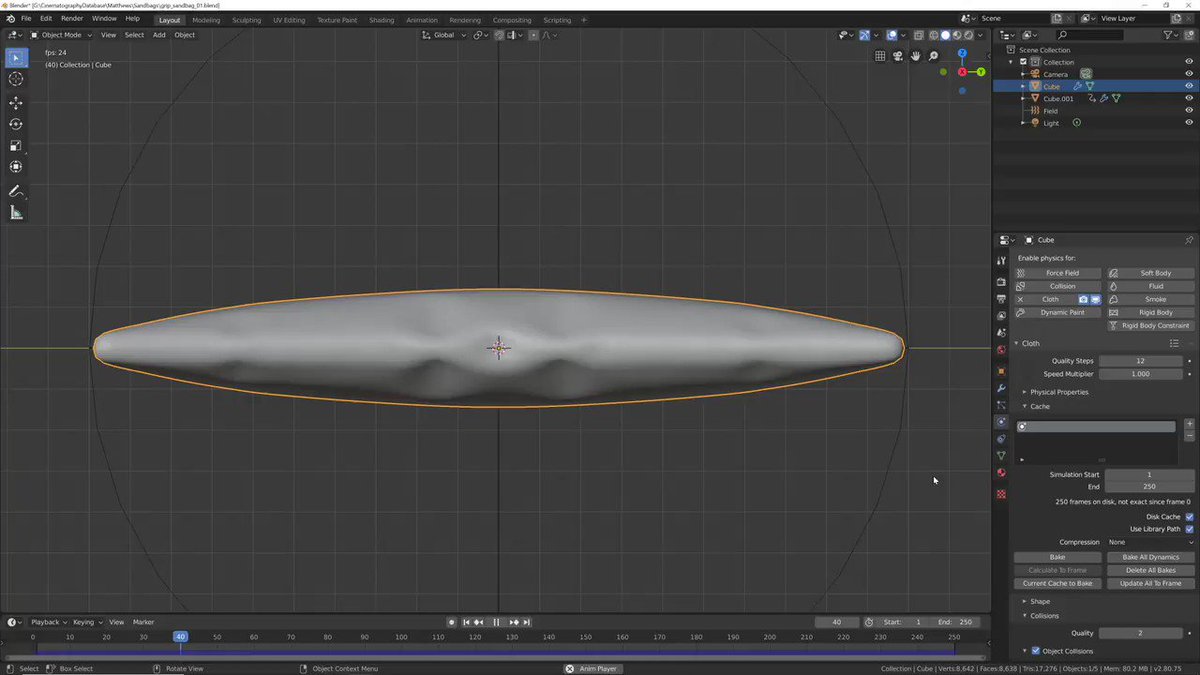Click the Simulation Start frame field
The height and width of the screenshot is (675, 1200).
(1149, 474)
